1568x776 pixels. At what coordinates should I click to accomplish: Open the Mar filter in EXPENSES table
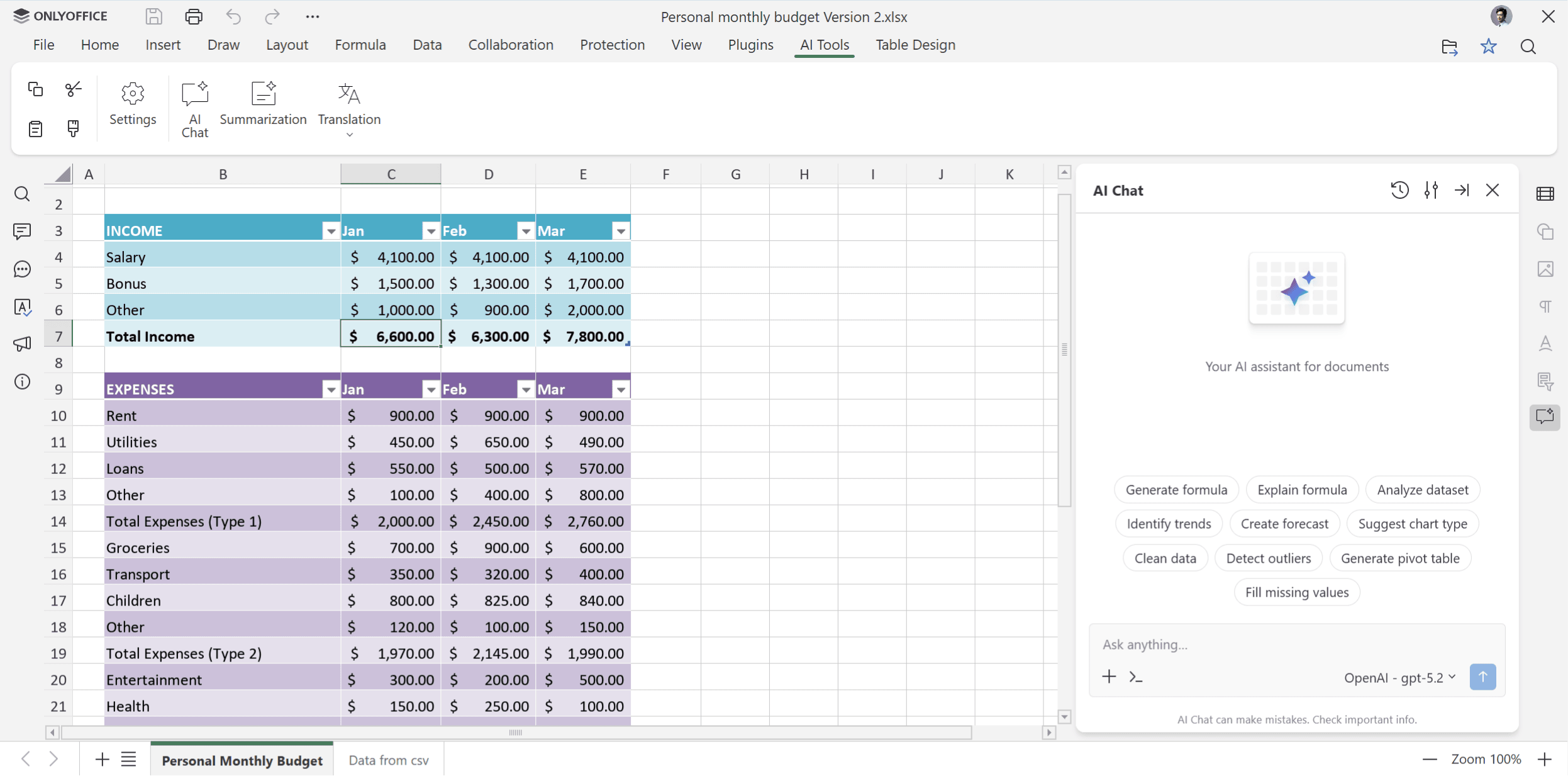click(621, 390)
